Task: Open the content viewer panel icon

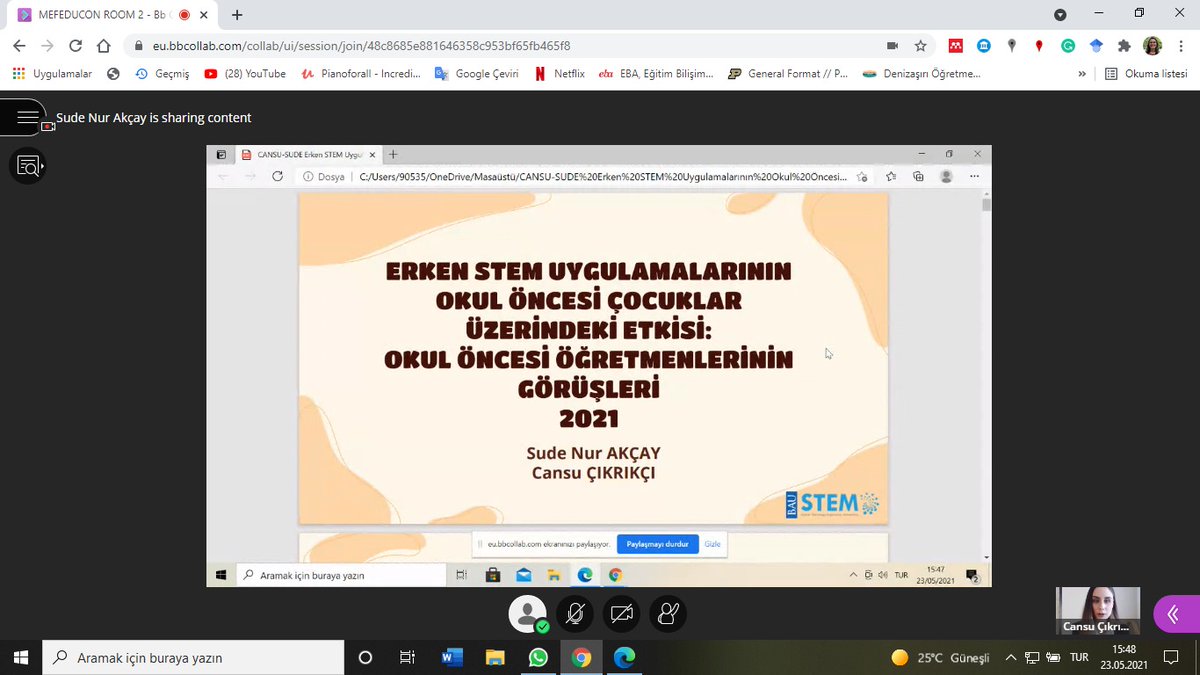Action: (27, 166)
